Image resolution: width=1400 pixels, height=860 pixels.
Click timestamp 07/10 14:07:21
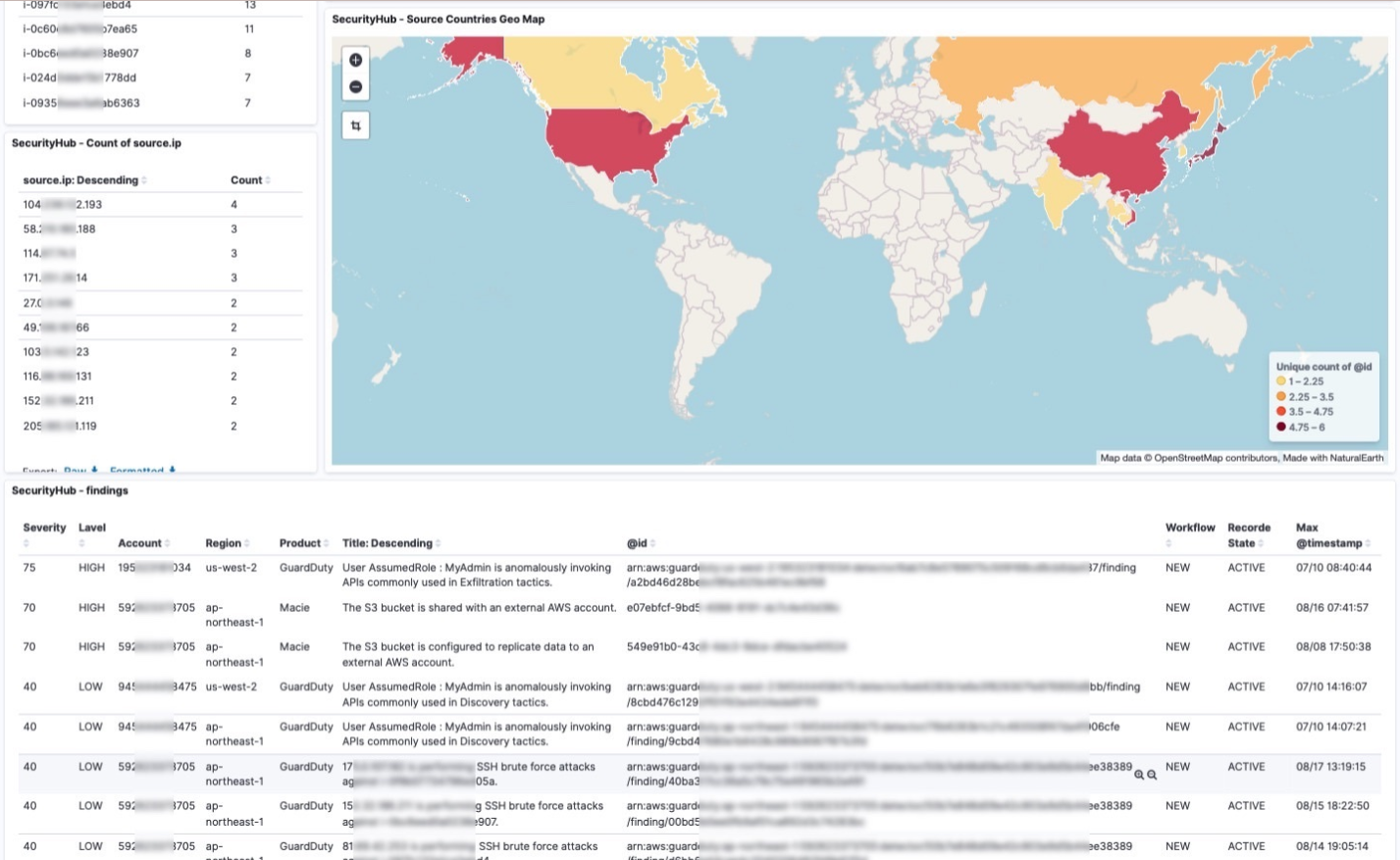pos(1331,728)
